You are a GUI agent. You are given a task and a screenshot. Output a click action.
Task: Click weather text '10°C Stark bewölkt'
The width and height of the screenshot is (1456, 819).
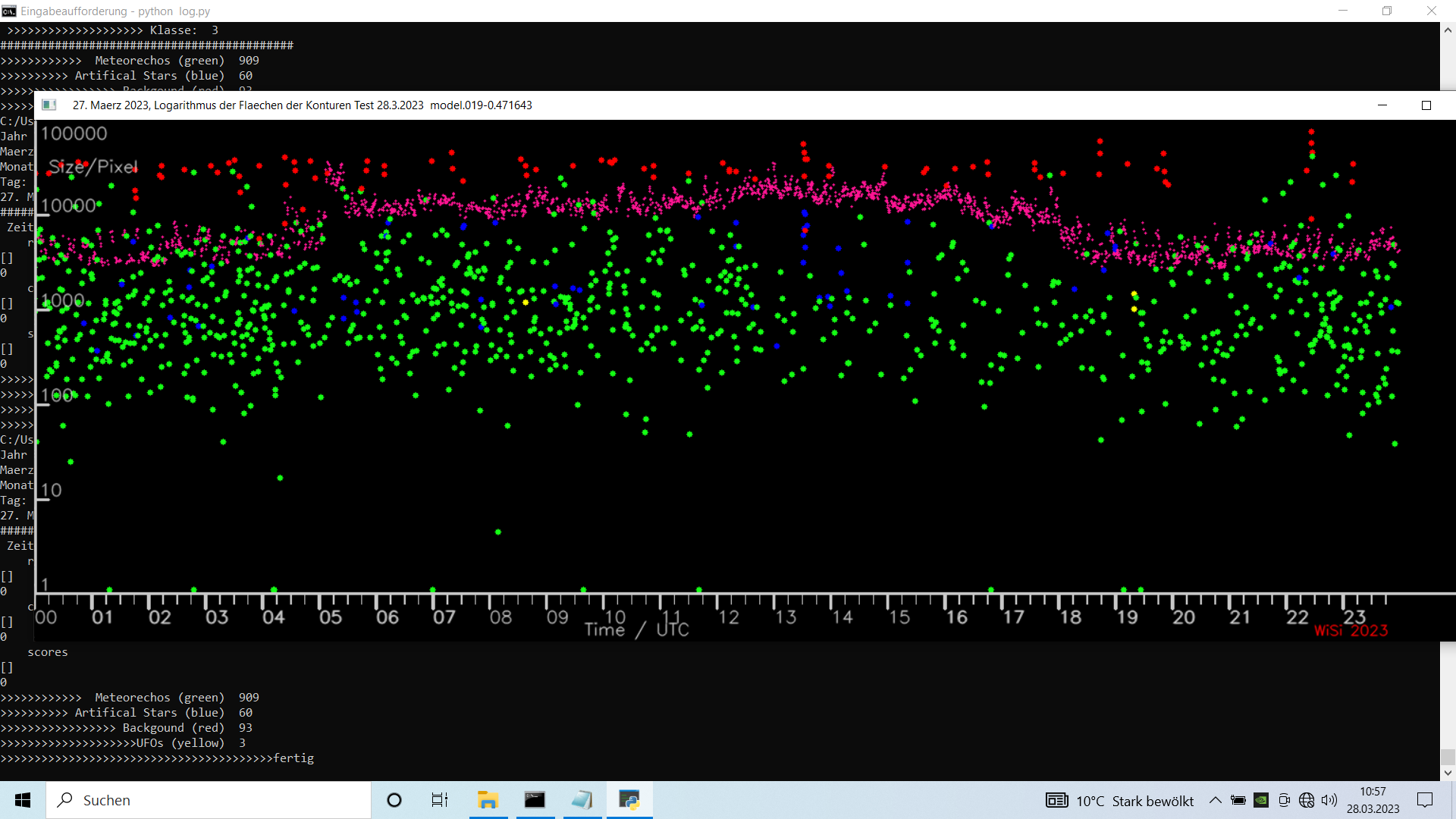click(x=1134, y=802)
